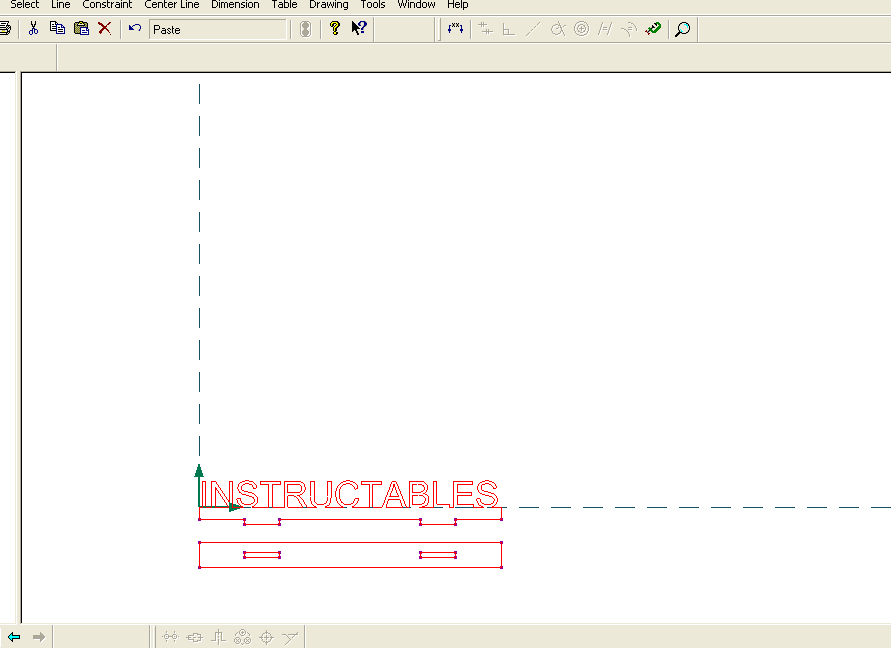Click the collinear line constraint icon

point(532,29)
